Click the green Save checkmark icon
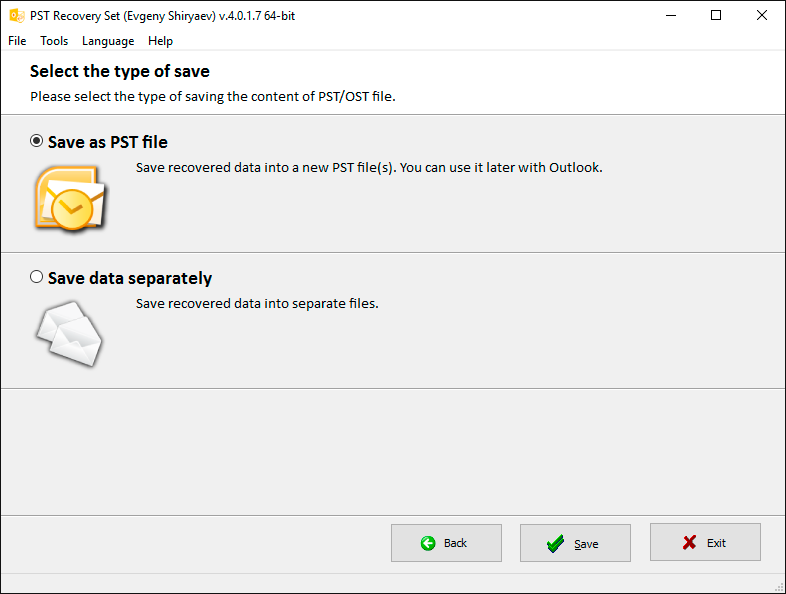The image size is (786, 594). 555,544
